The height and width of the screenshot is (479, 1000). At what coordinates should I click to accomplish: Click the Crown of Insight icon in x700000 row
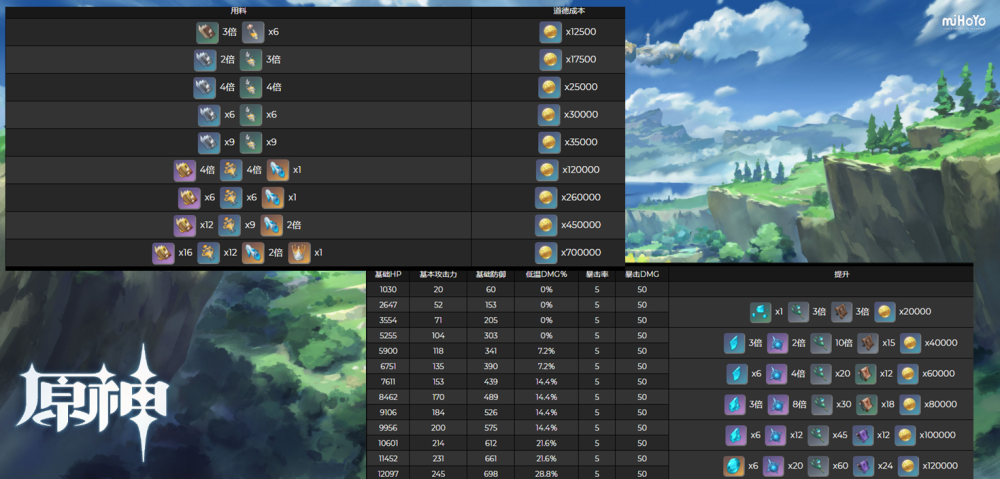pos(300,253)
